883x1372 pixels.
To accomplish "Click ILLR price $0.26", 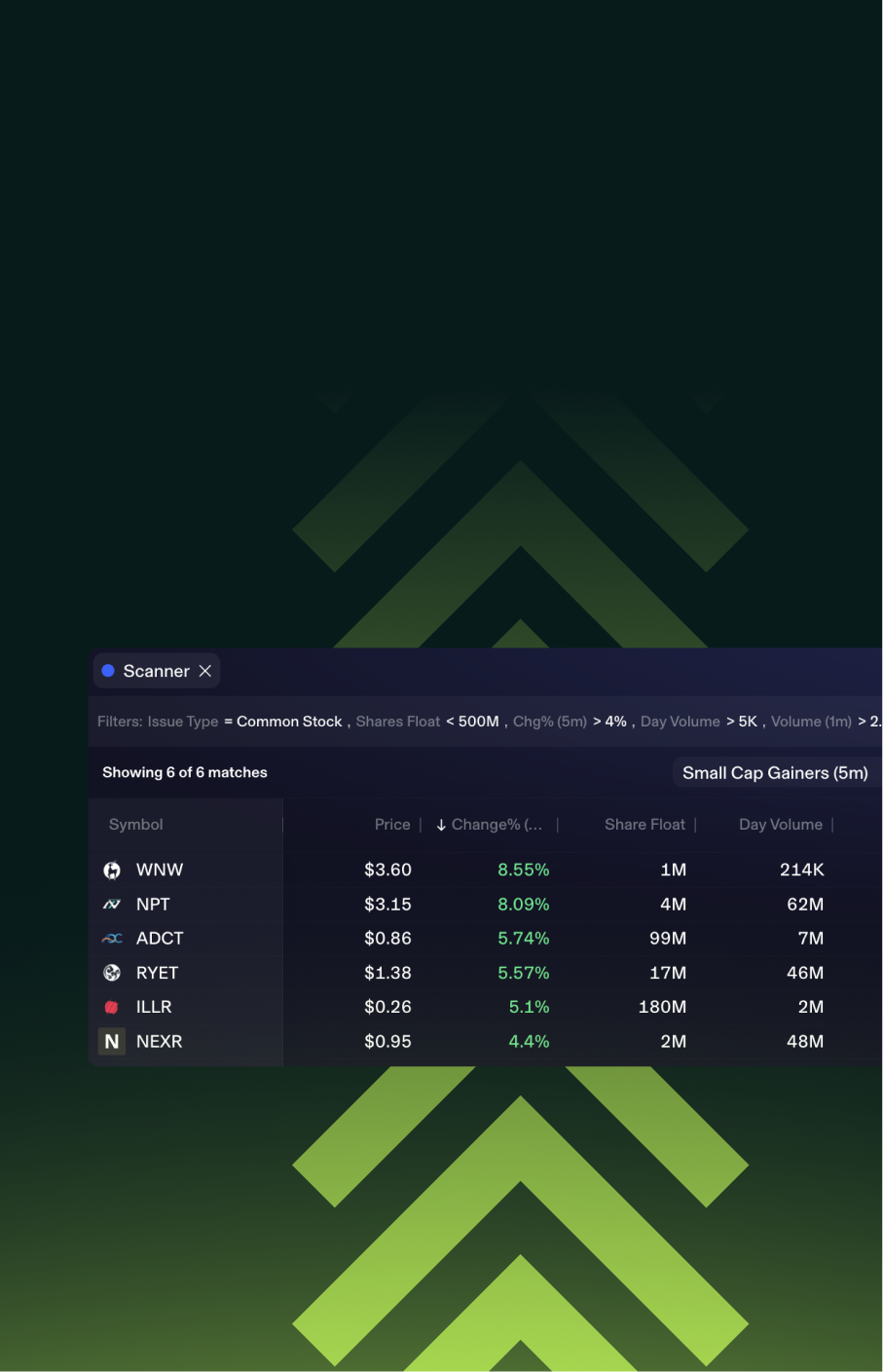I will point(387,1007).
